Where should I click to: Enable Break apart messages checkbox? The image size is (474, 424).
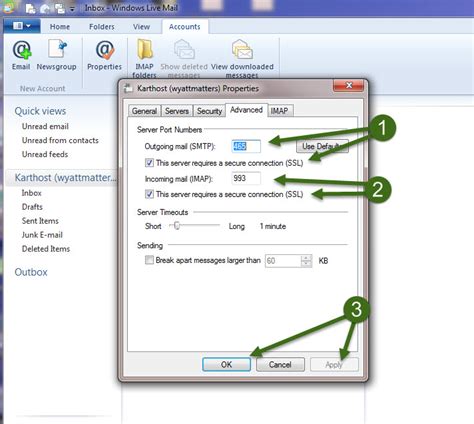149,260
